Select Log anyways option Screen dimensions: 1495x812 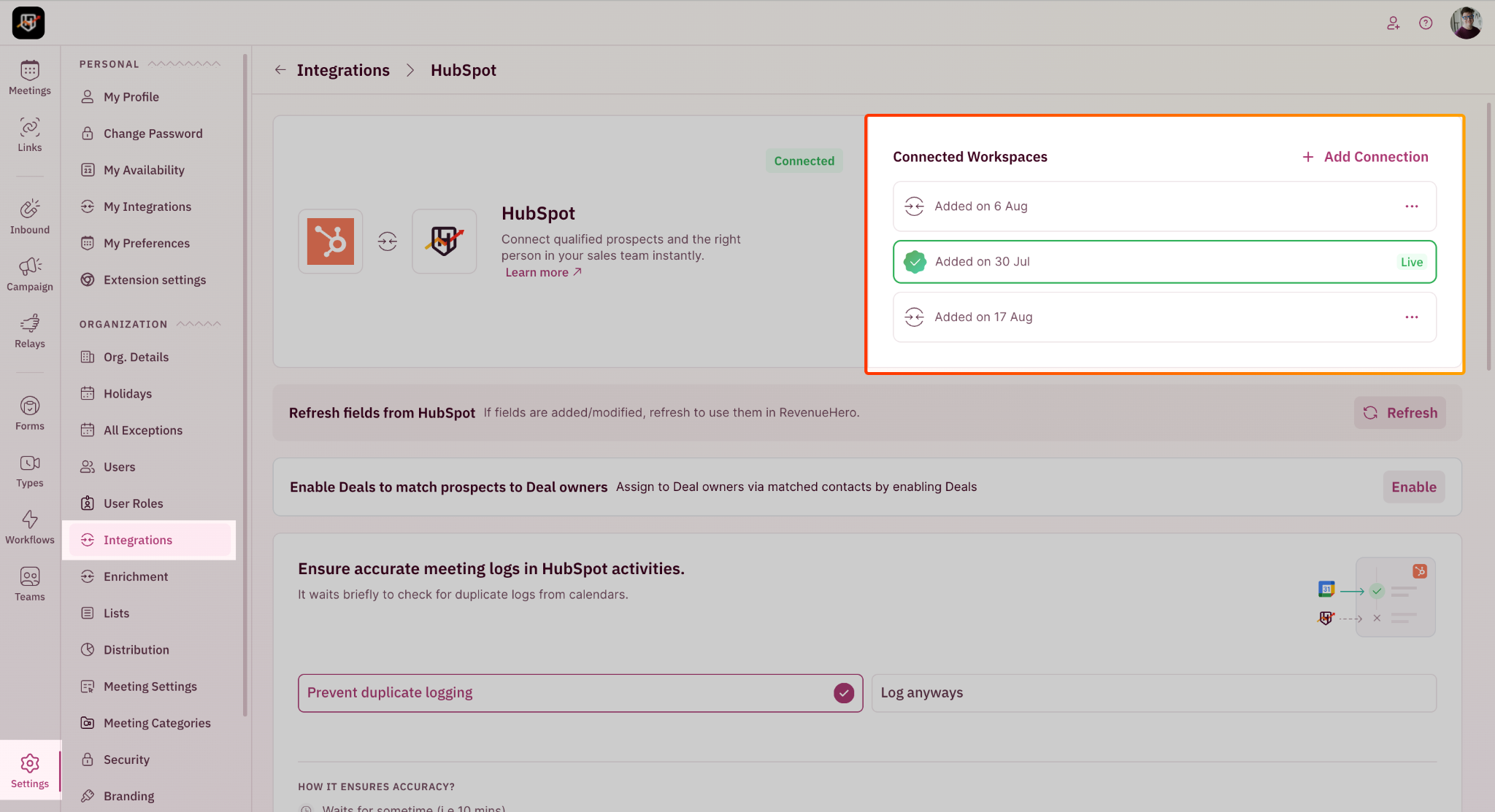[1154, 693]
